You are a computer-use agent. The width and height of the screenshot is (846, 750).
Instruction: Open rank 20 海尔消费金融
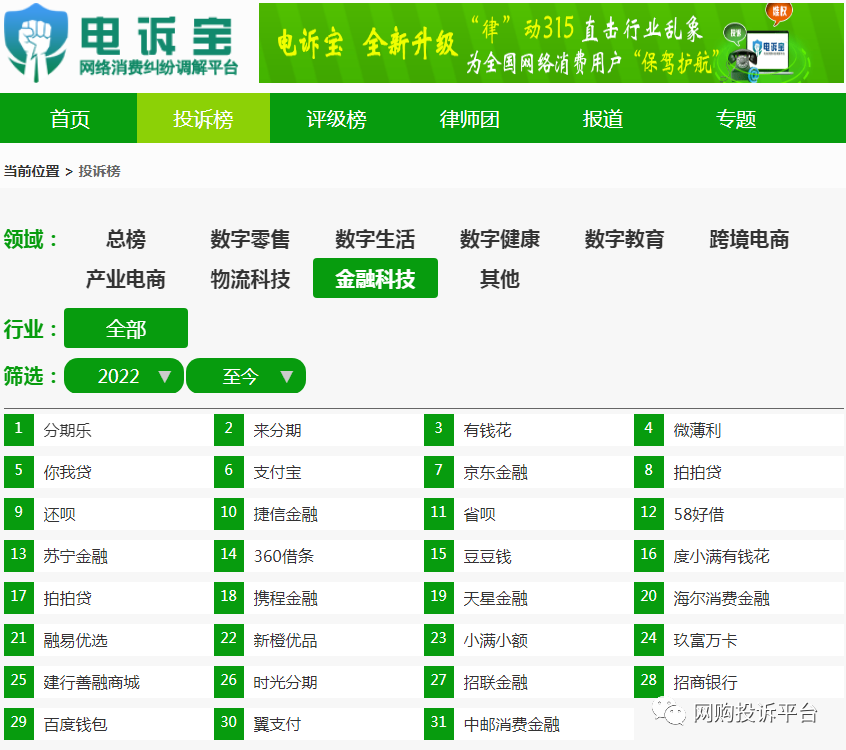737,598
